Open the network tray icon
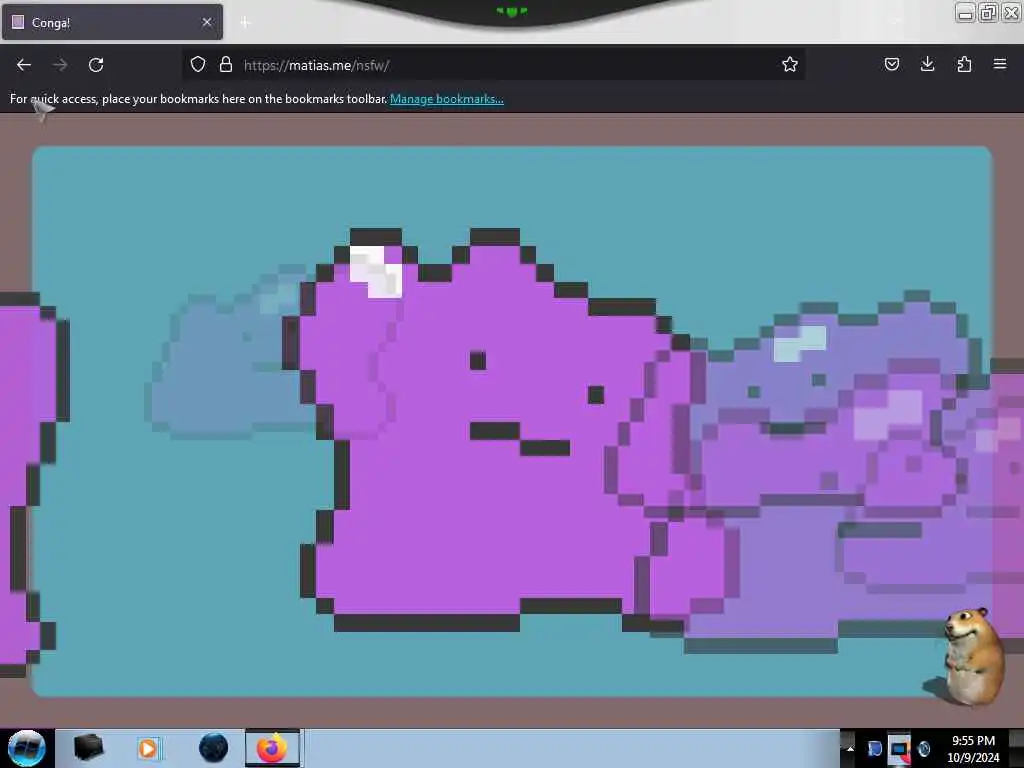The image size is (1024, 768). [x=899, y=749]
